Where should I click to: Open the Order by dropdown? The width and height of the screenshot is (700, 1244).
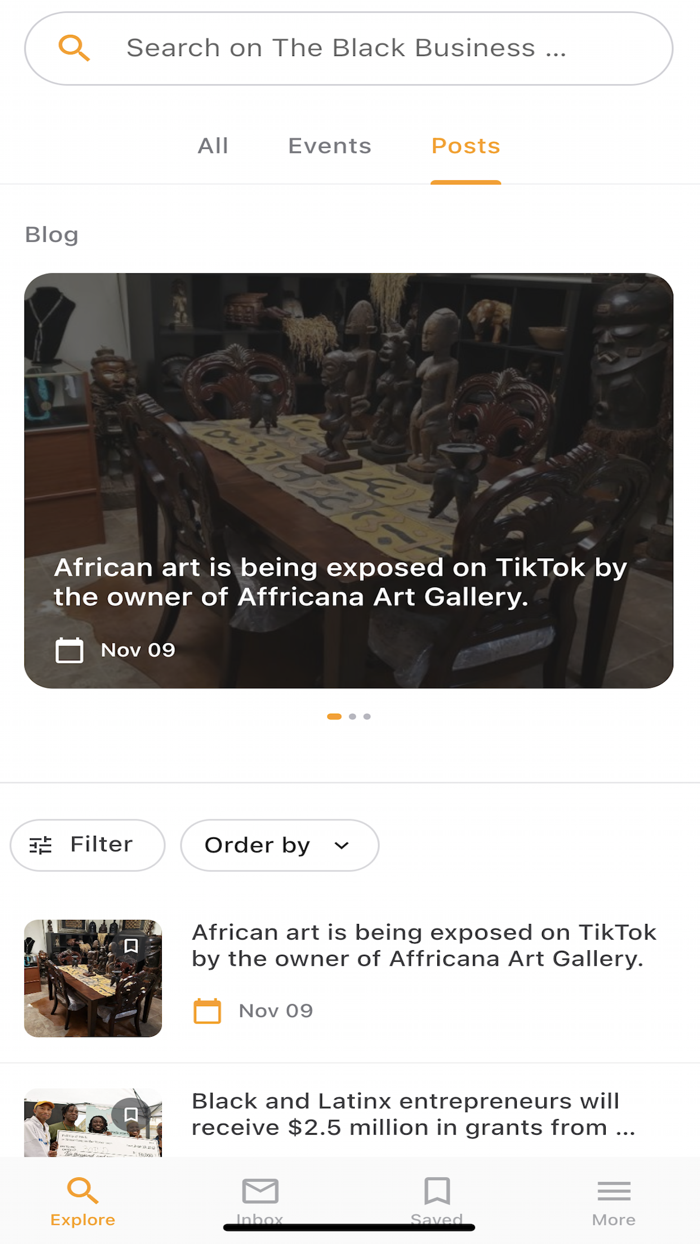279,845
